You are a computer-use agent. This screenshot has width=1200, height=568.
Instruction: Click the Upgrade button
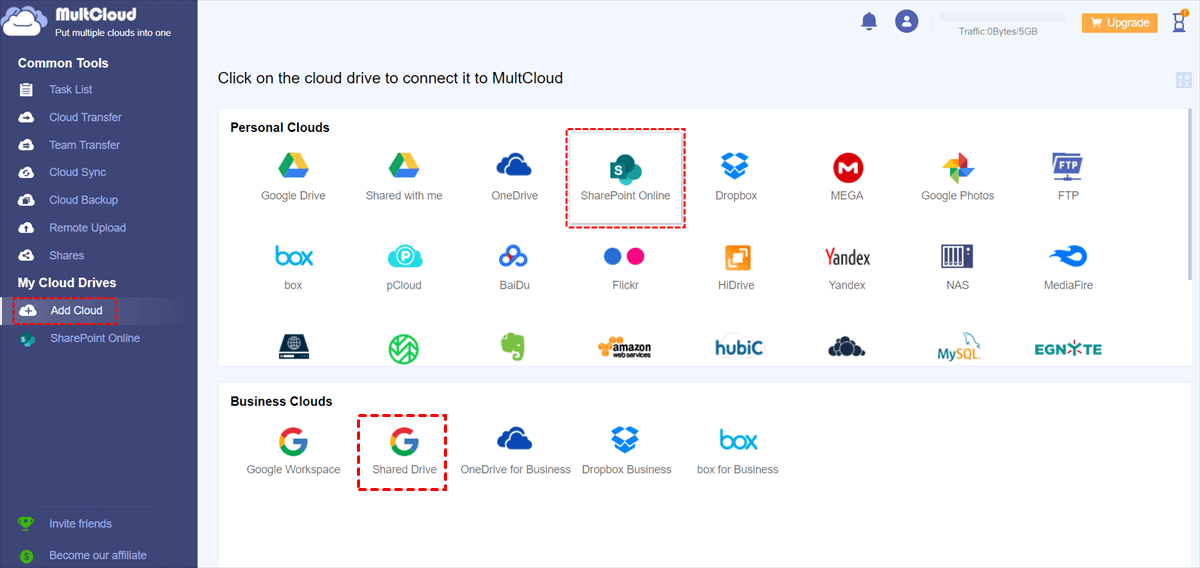[x=1119, y=23]
